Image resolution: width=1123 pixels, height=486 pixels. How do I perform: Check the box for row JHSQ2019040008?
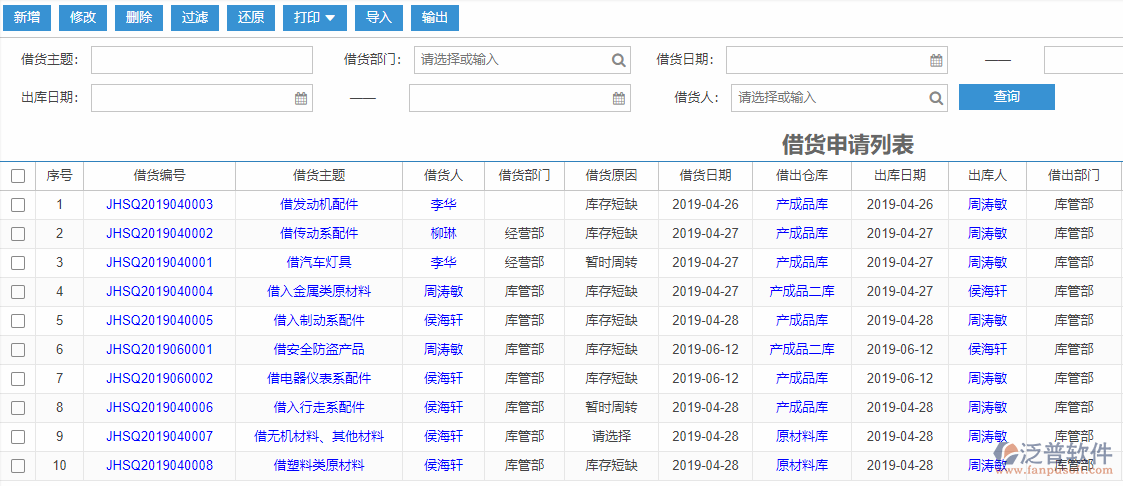[18, 466]
